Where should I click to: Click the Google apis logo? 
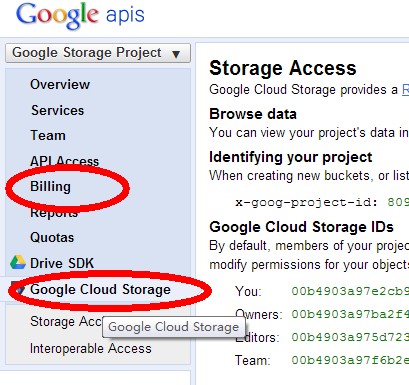click(x=80, y=16)
